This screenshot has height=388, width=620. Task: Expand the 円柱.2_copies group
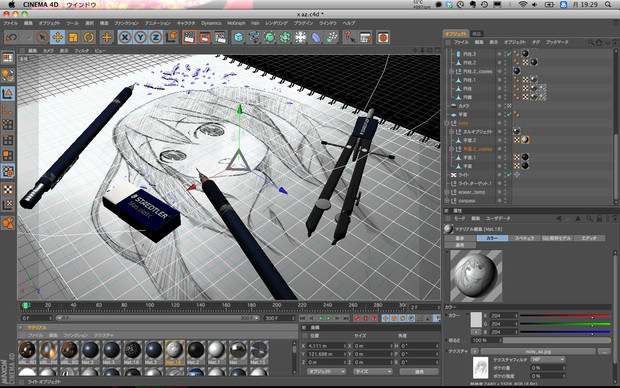(451, 72)
